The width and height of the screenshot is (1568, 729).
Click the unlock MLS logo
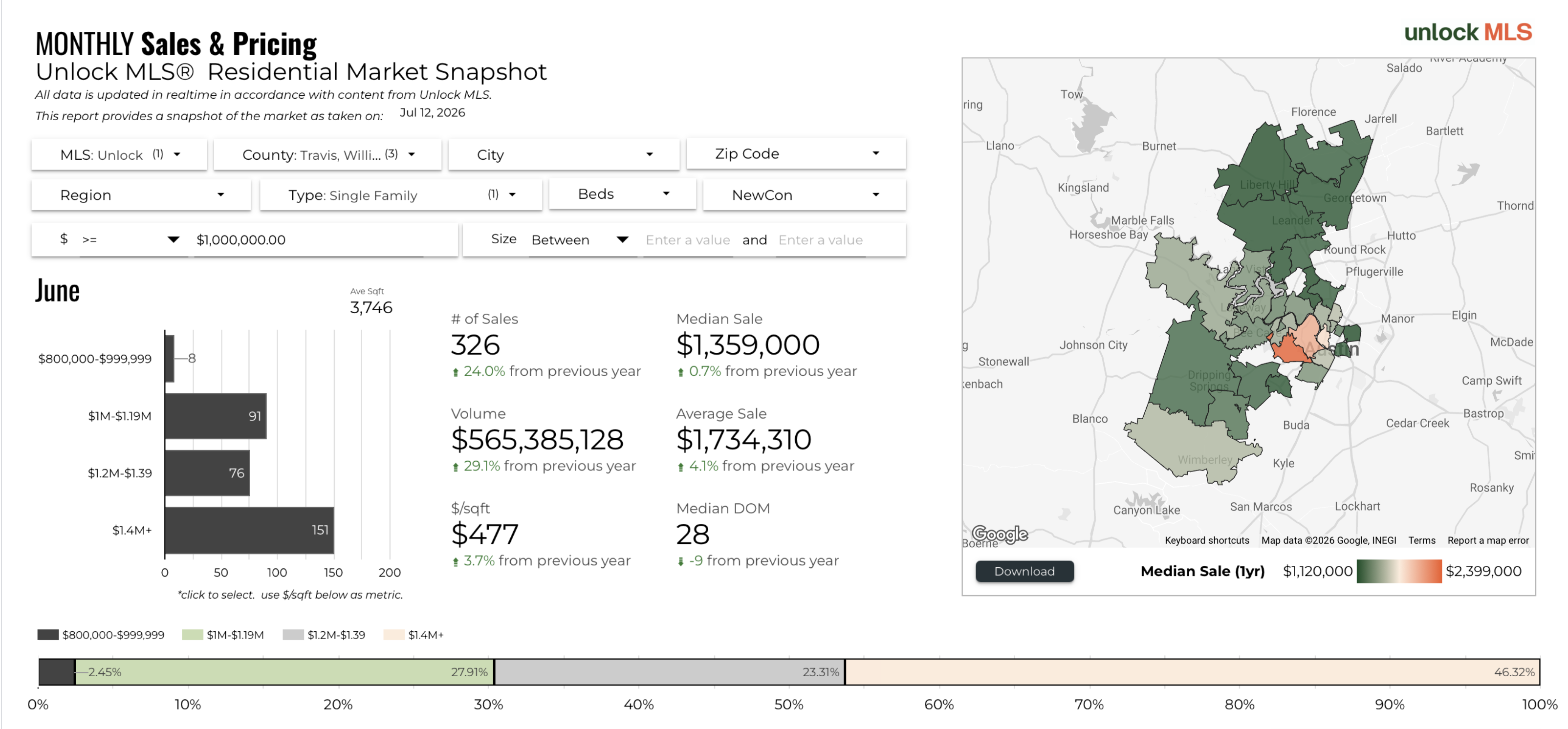click(1468, 32)
